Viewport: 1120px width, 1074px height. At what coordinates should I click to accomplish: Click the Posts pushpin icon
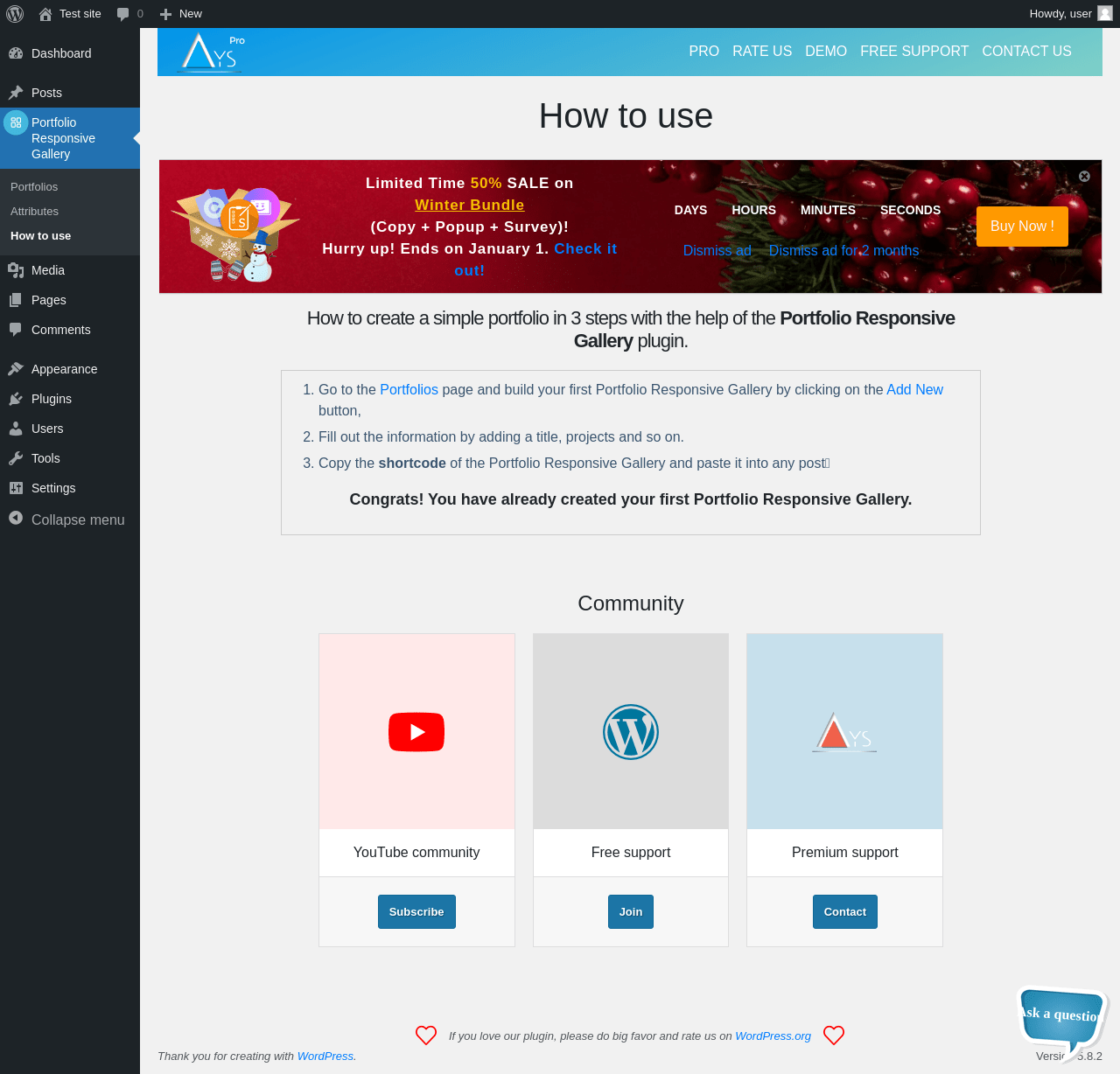coord(16,93)
